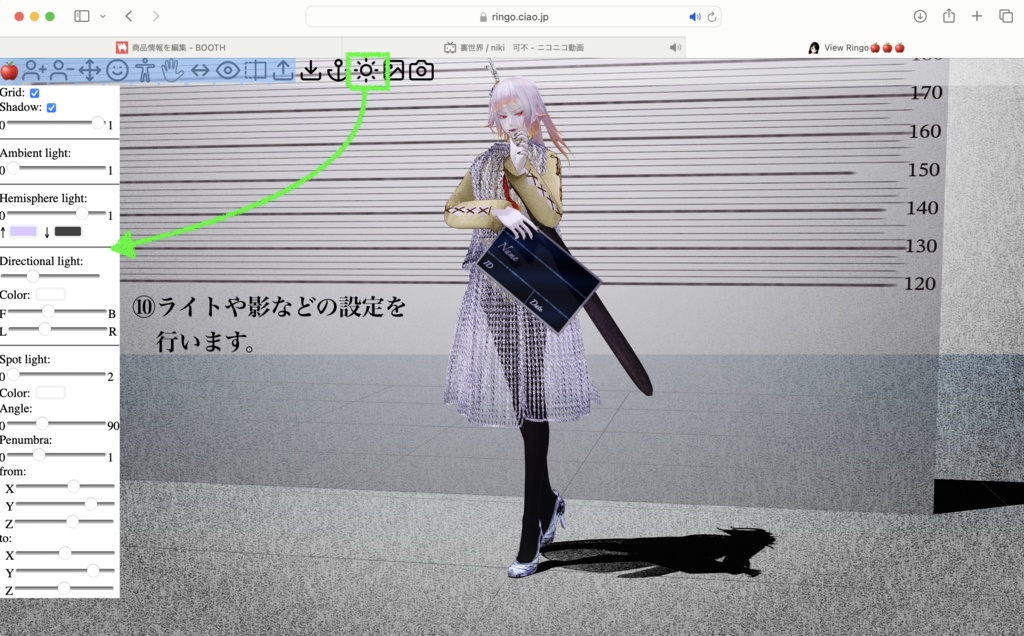Viewport: 1024px width, 636px height.
Task: Mute the niki video tab's speaker icon
Action: 676,46
